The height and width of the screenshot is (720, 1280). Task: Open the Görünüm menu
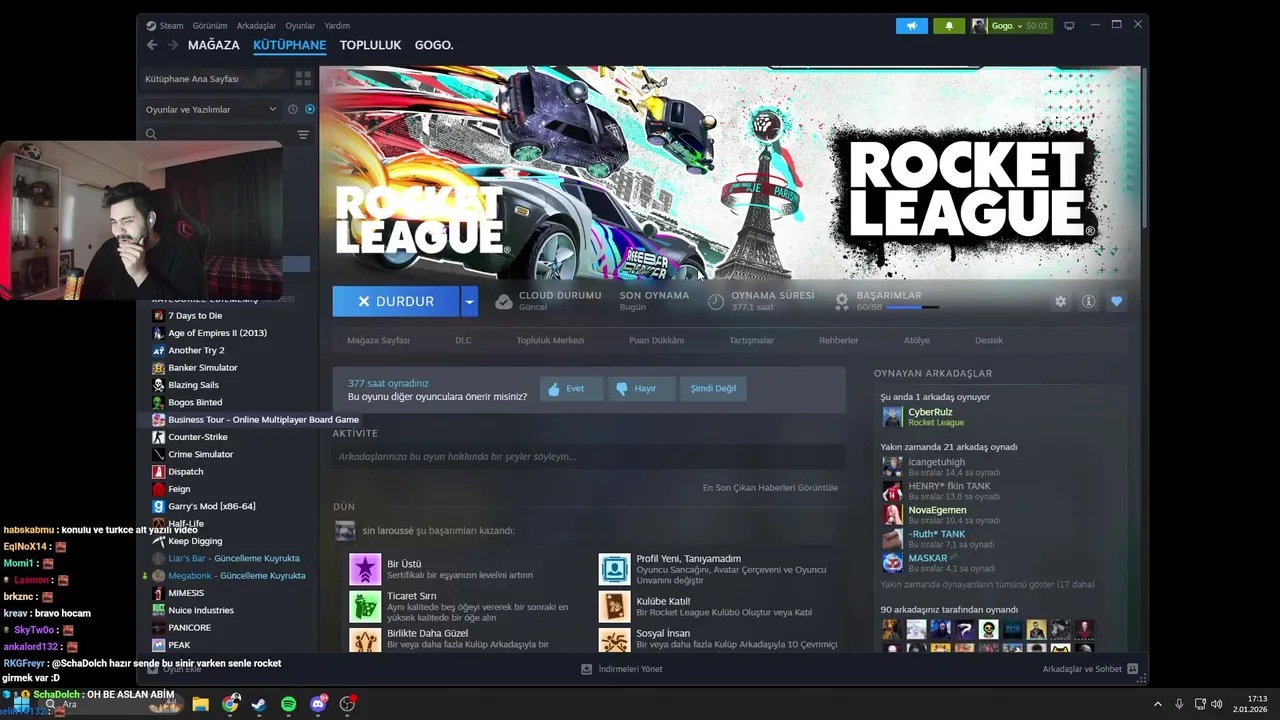click(x=209, y=25)
